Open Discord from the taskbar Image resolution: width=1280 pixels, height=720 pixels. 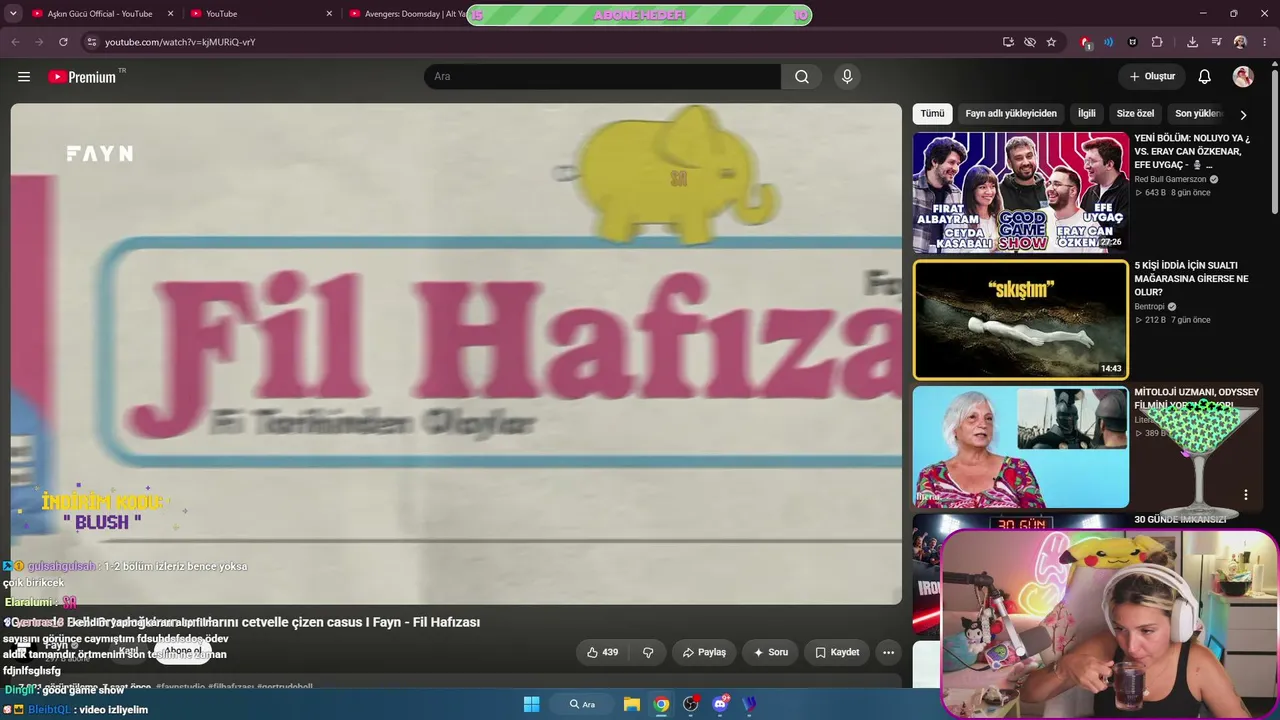[720, 704]
